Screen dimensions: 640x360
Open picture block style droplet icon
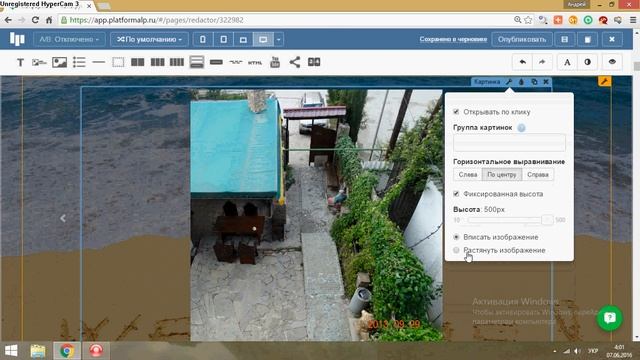click(x=521, y=82)
